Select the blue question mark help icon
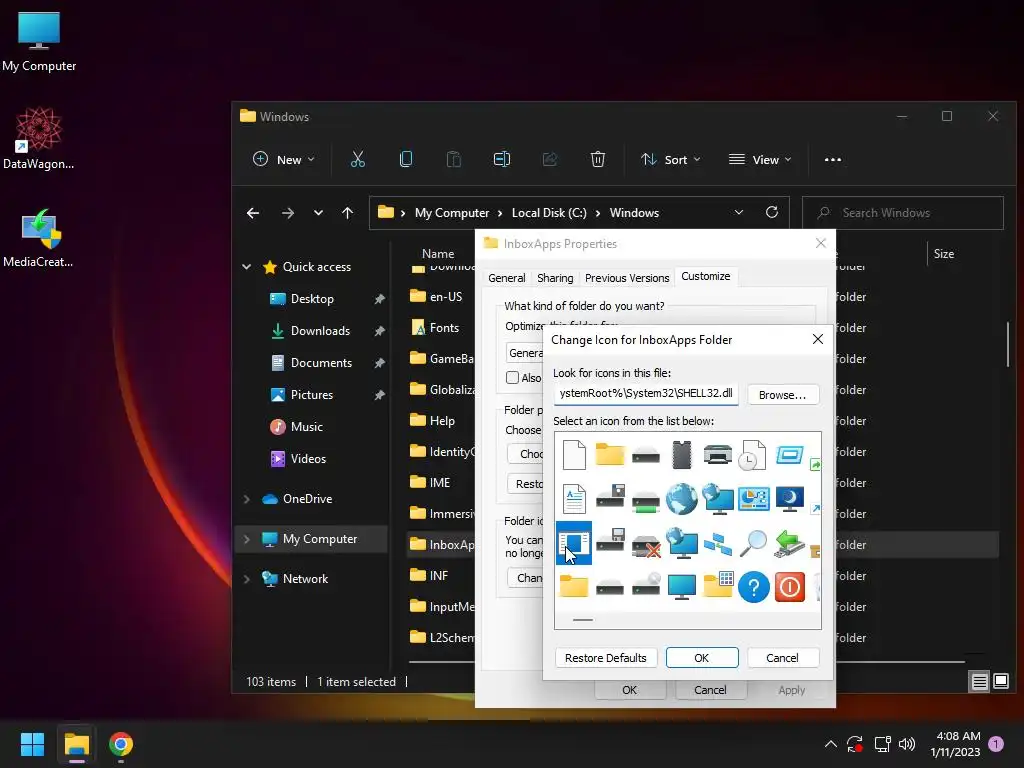 (x=754, y=587)
